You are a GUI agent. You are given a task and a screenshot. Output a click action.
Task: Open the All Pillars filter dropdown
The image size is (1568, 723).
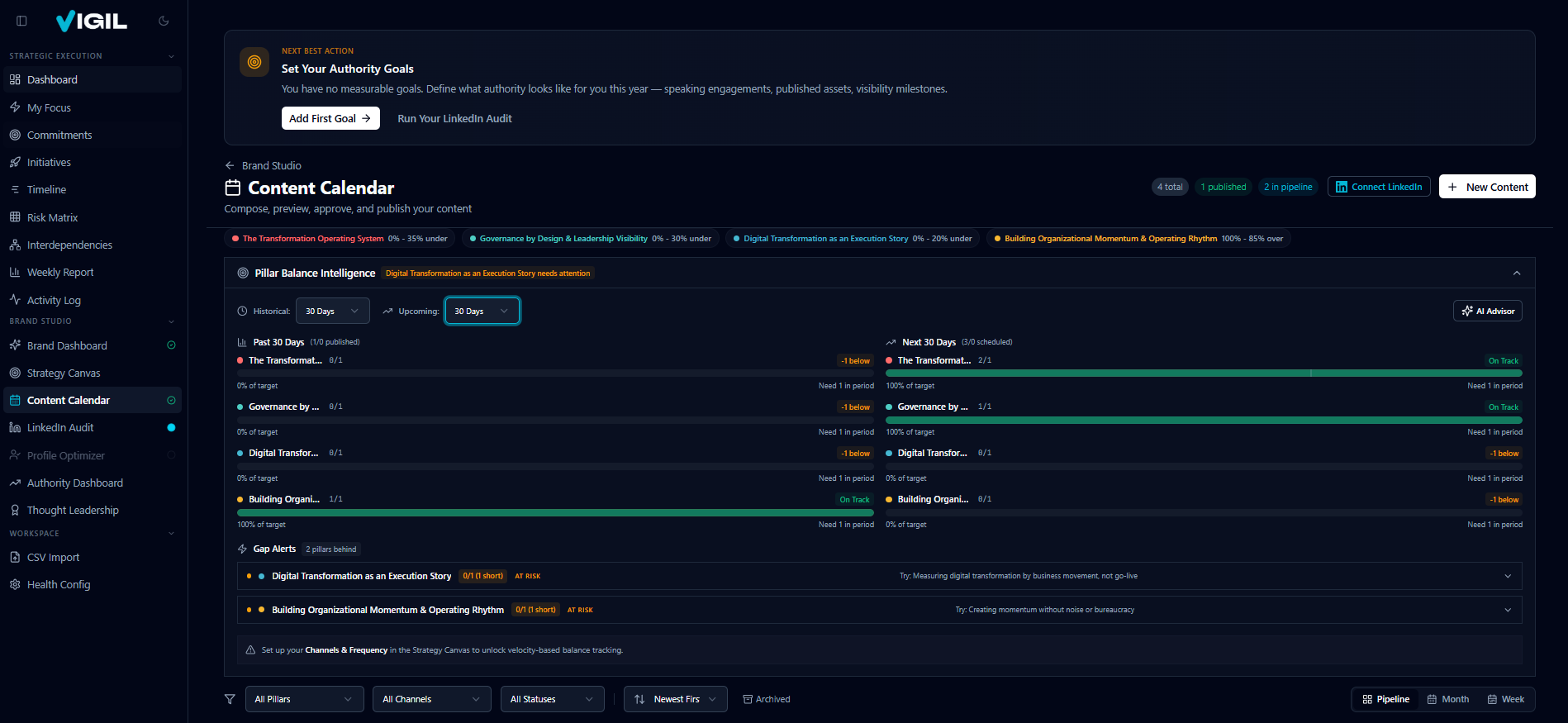click(x=304, y=699)
